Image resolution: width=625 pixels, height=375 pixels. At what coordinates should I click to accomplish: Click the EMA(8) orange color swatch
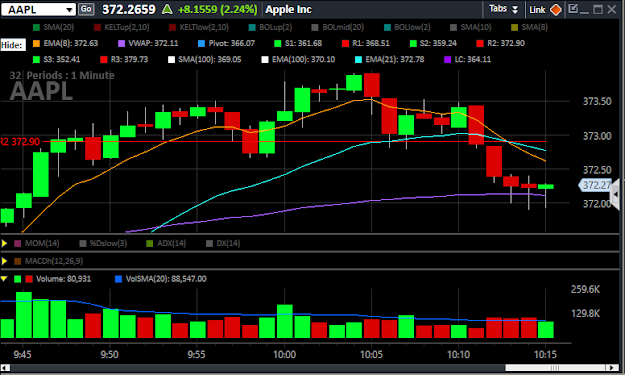(36, 43)
